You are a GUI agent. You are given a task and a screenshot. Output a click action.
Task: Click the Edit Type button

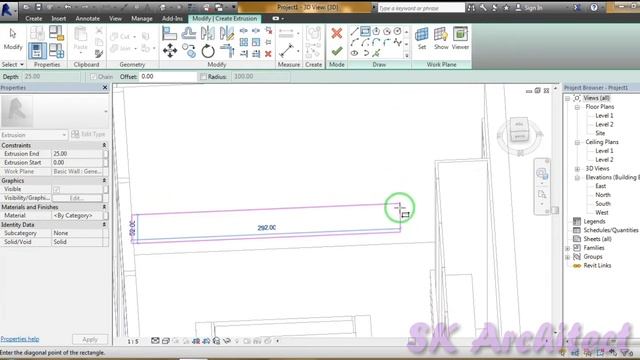coord(88,134)
